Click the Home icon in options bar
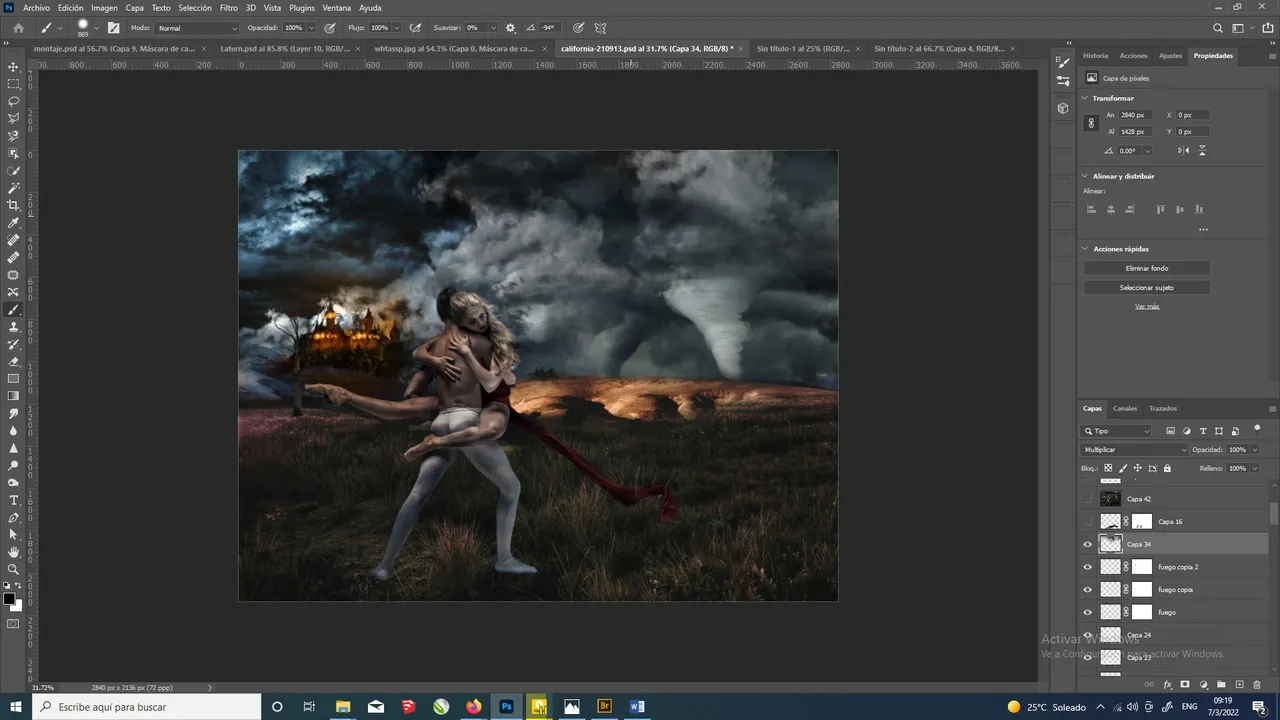Screen dimensions: 1280x720 tap(17, 28)
